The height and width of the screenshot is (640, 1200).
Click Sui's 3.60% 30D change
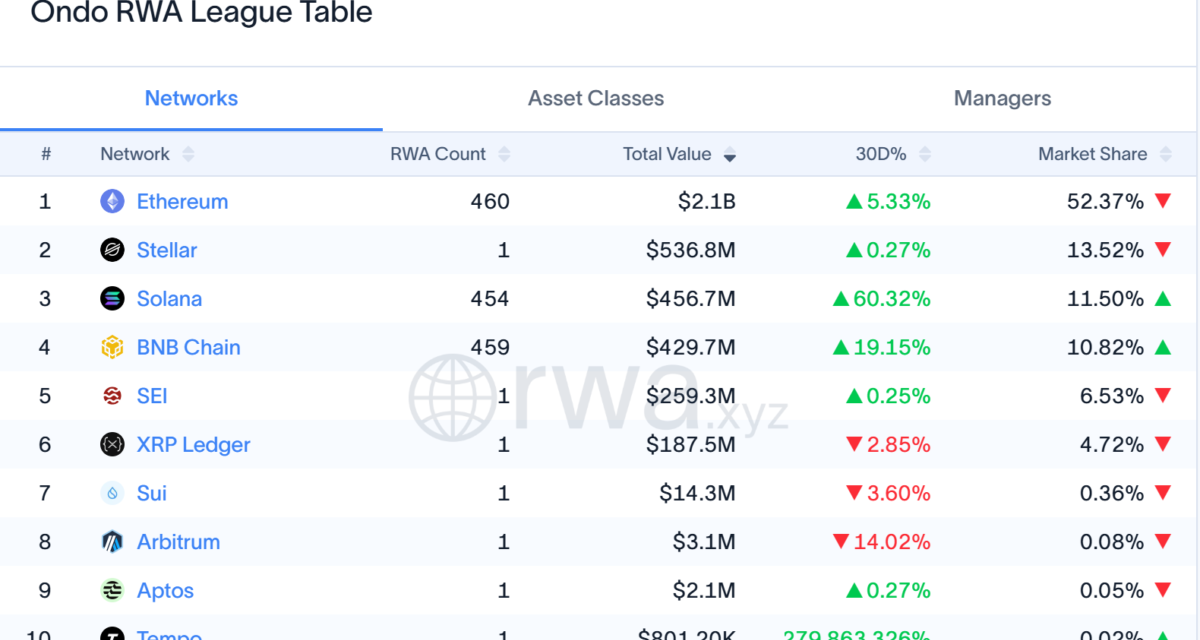[888, 493]
